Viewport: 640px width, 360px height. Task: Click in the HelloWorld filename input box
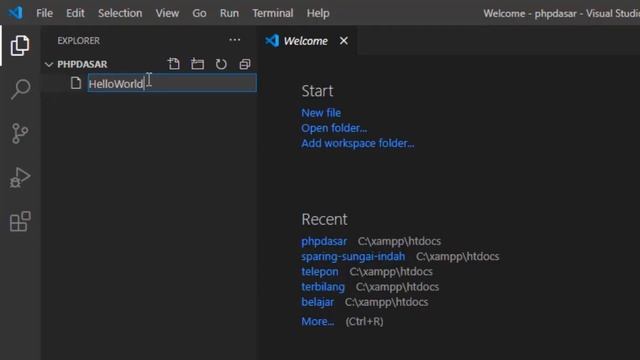tap(172, 83)
